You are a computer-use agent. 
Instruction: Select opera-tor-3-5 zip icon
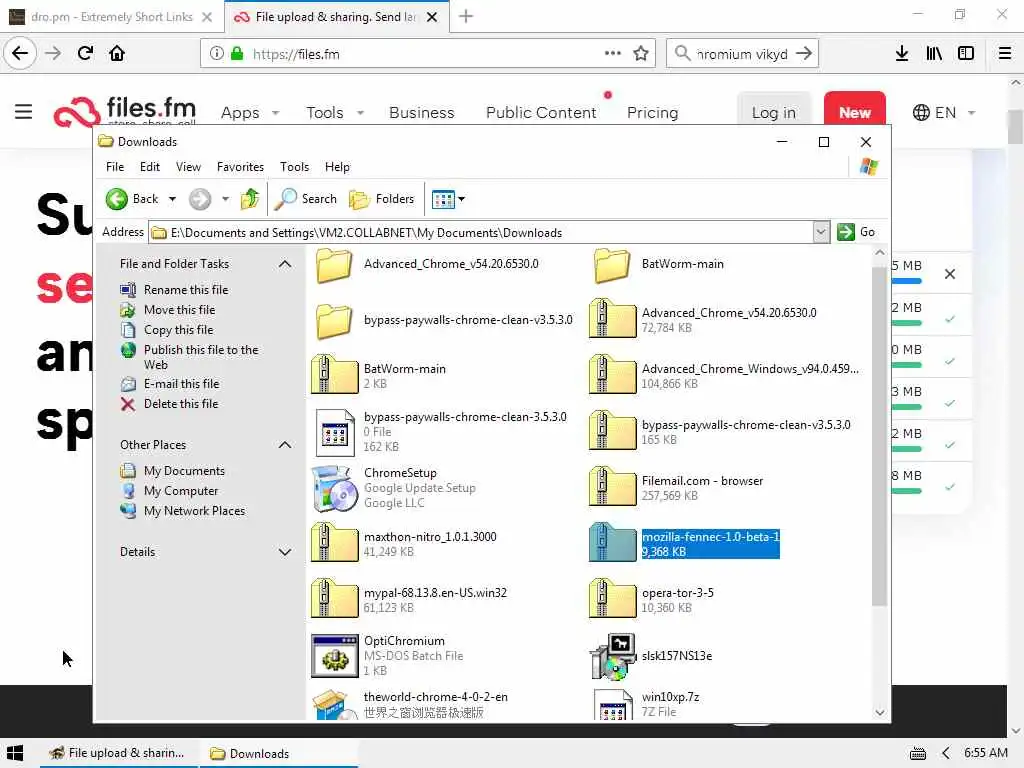coord(612,599)
